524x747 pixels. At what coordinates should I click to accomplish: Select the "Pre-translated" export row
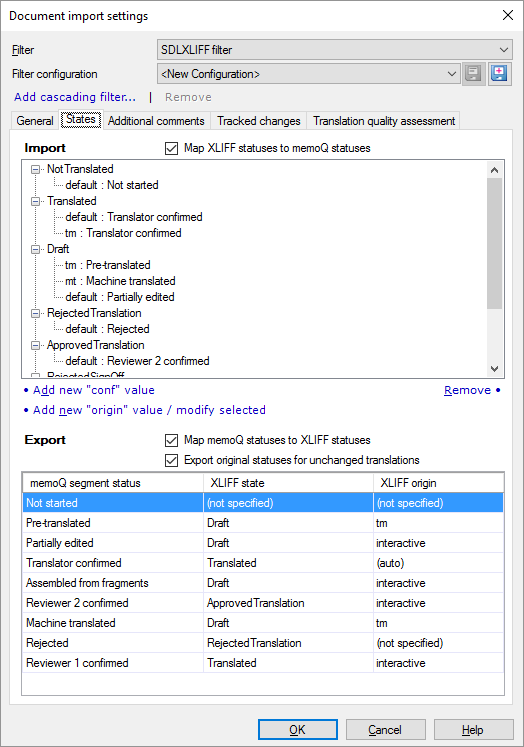point(263,523)
